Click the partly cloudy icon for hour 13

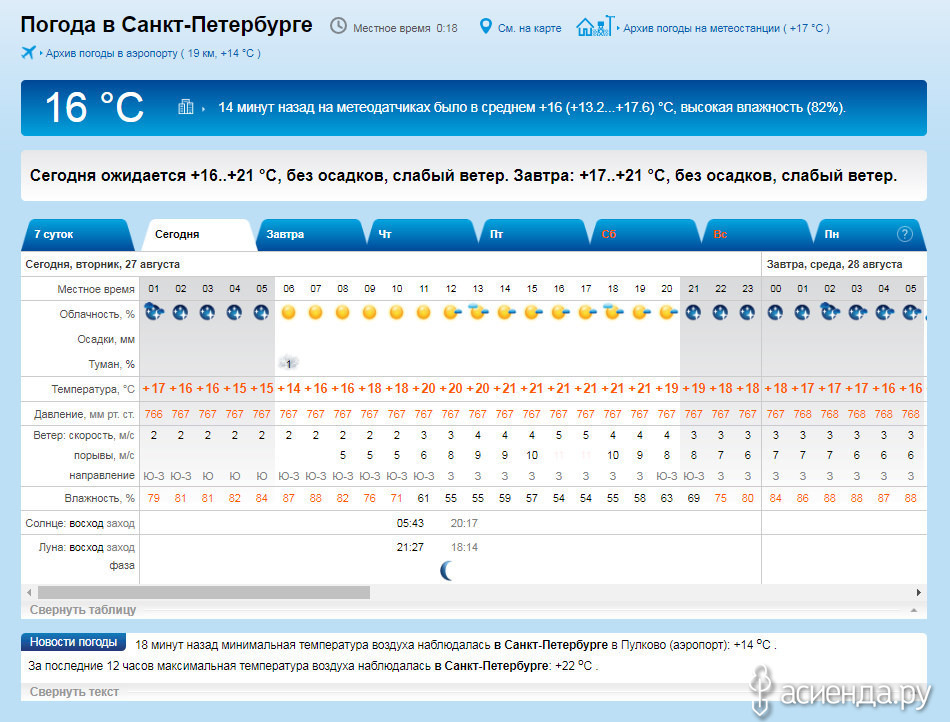(478, 313)
